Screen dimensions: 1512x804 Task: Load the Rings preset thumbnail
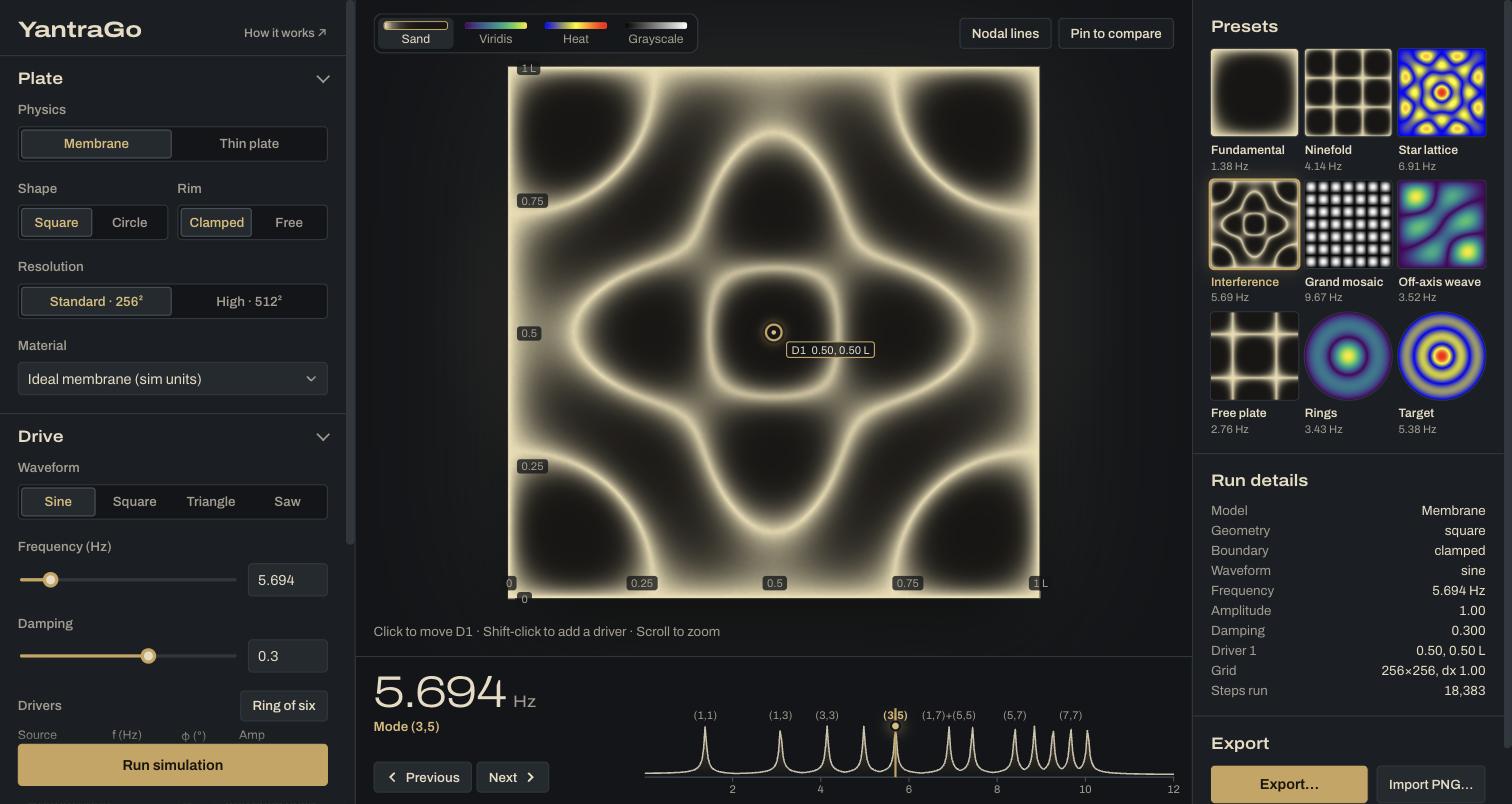point(1348,356)
